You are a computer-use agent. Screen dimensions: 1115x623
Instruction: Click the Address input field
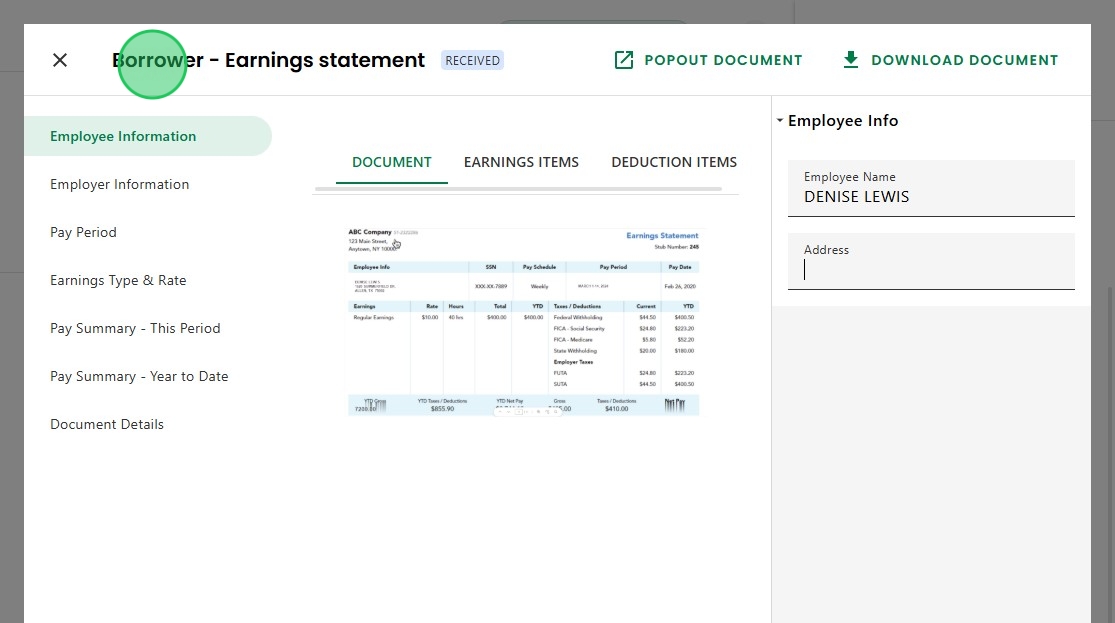(931, 262)
